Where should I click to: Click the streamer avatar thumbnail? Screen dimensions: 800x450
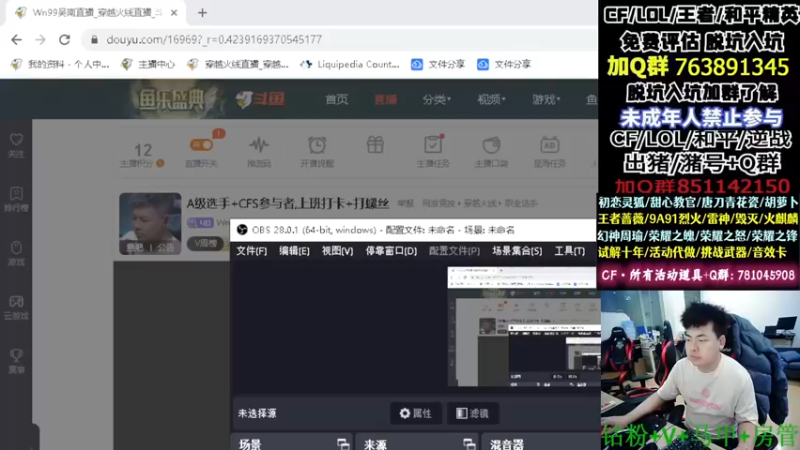[x=150, y=223]
